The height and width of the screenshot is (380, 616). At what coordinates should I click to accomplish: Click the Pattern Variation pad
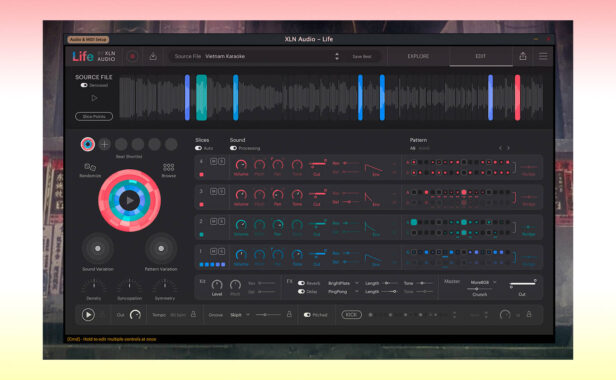(161, 248)
